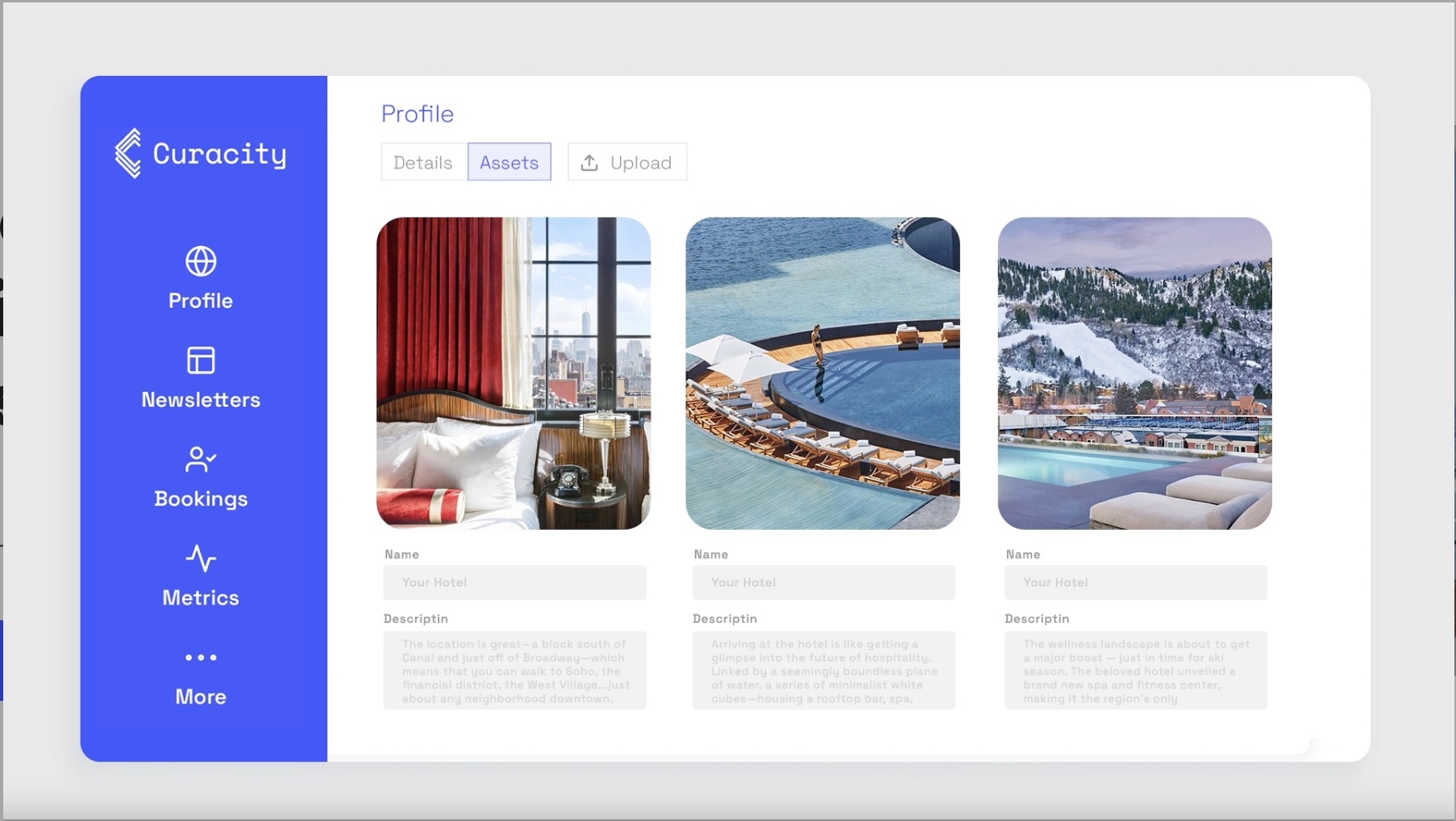Select the red-curtain hotel room thumbnail
Image resolution: width=1456 pixels, height=821 pixels.
[x=514, y=373]
